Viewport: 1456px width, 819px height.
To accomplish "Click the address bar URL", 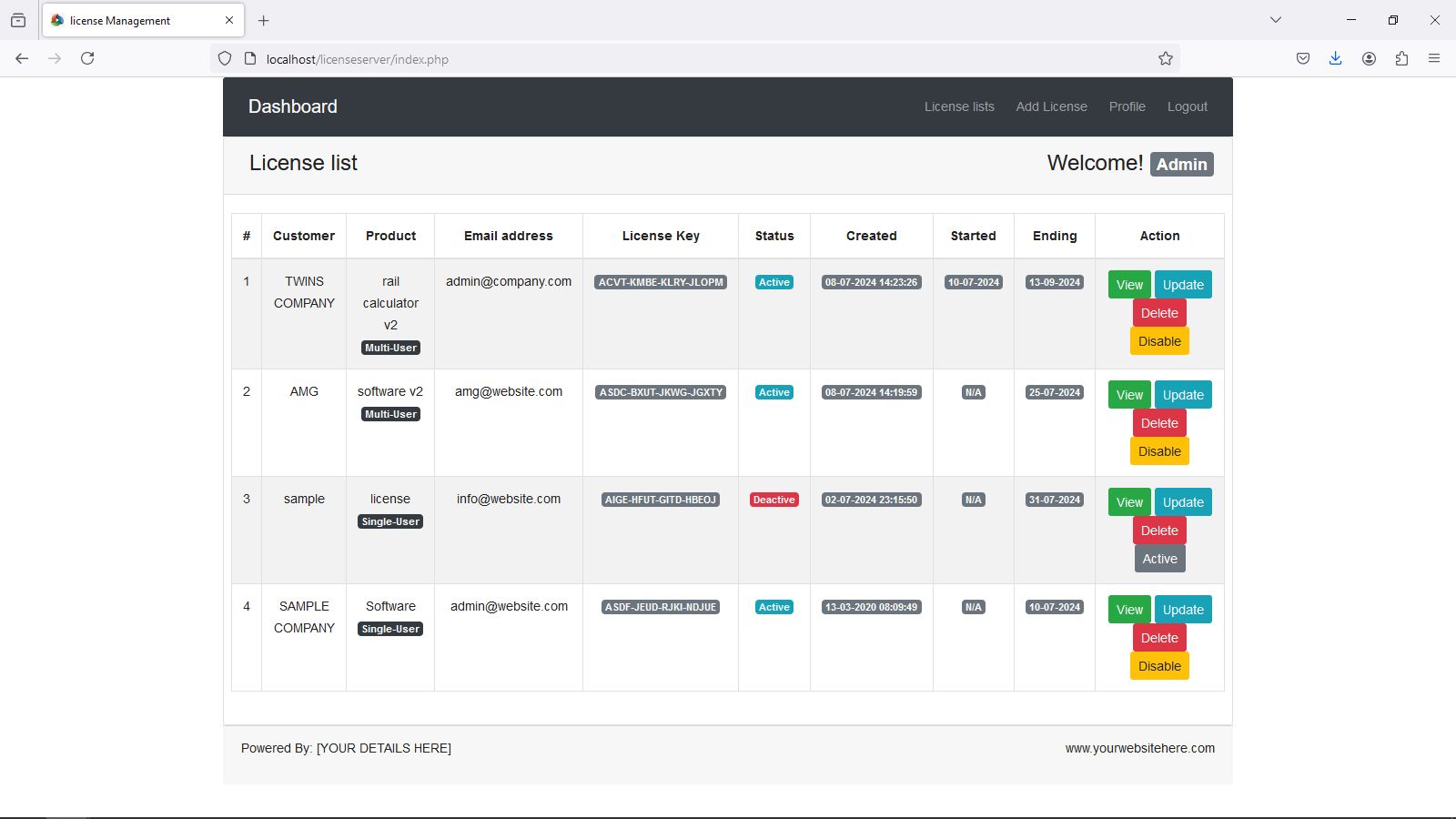I will [357, 59].
